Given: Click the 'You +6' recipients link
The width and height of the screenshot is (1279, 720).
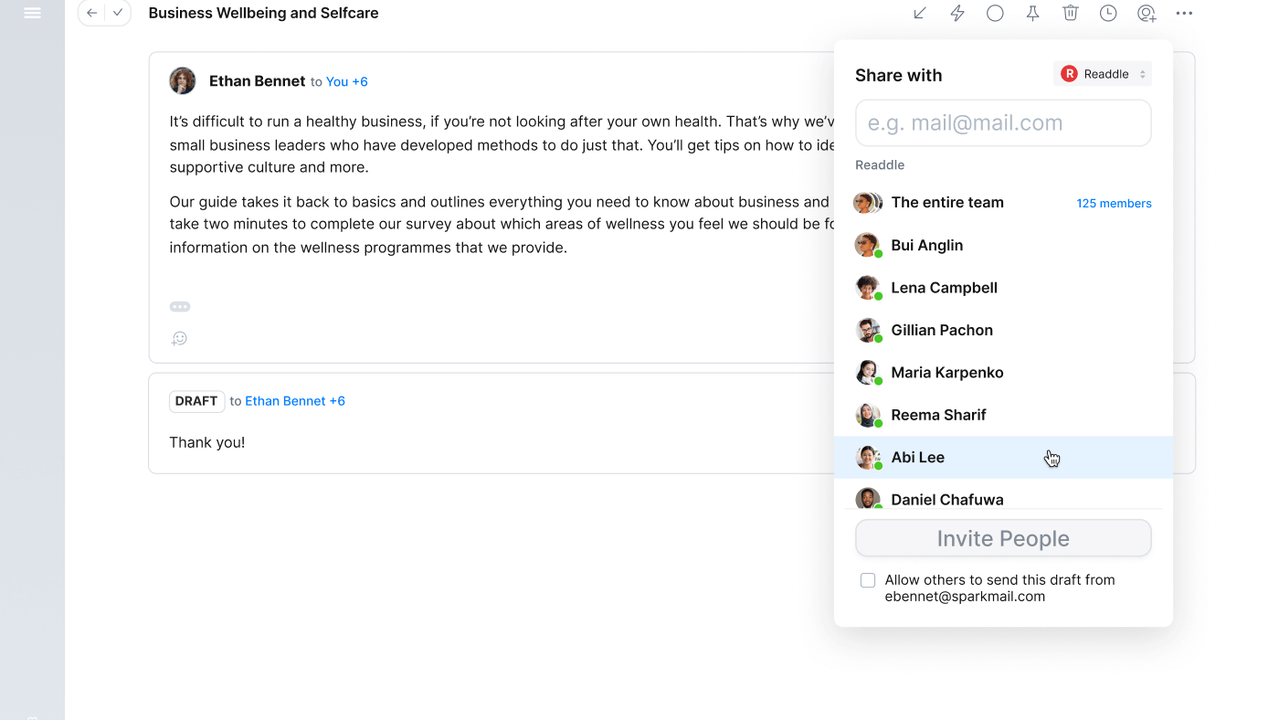Looking at the screenshot, I should 347,82.
